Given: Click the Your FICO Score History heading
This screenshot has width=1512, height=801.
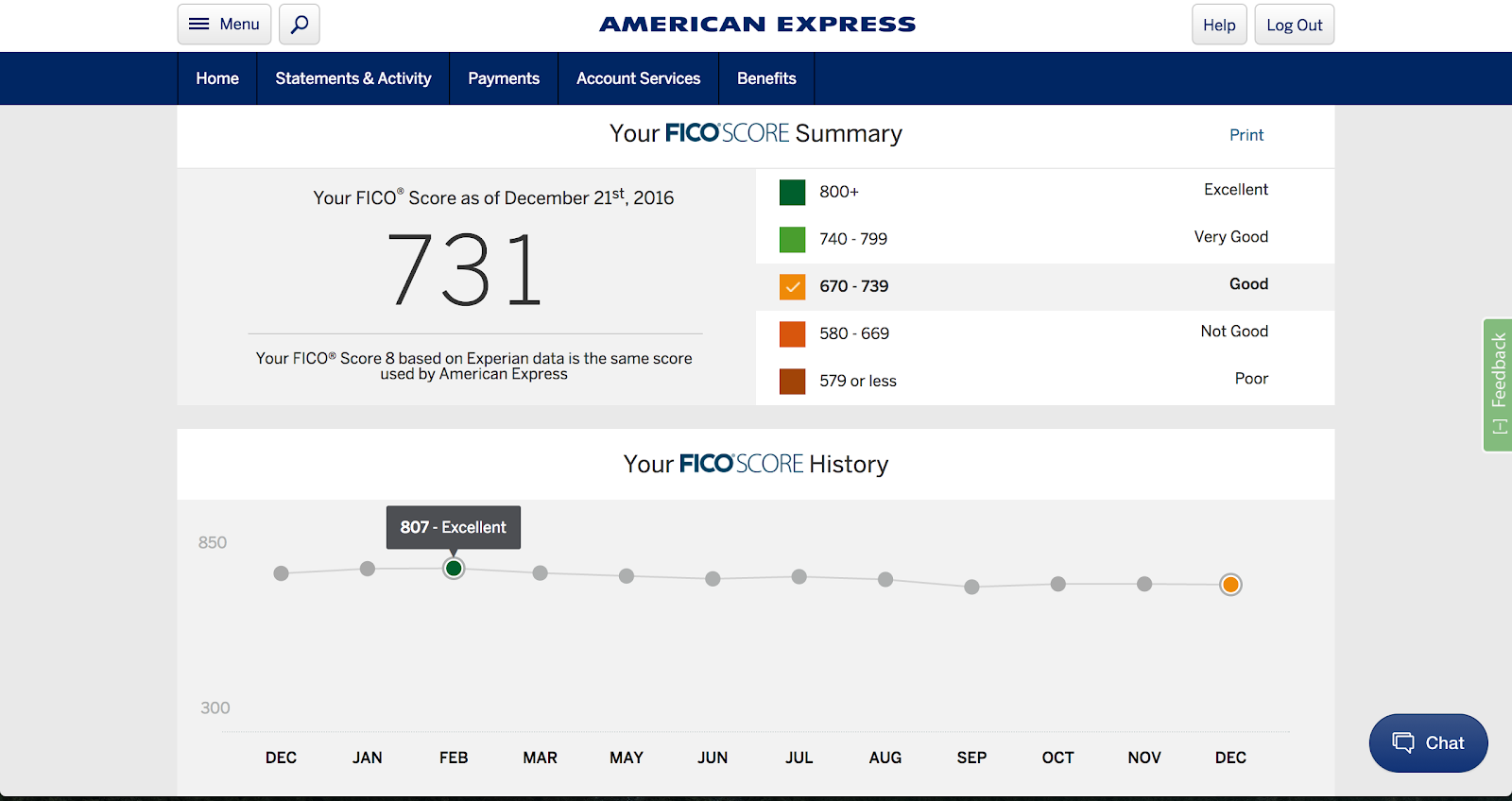Looking at the screenshot, I should (x=756, y=464).
